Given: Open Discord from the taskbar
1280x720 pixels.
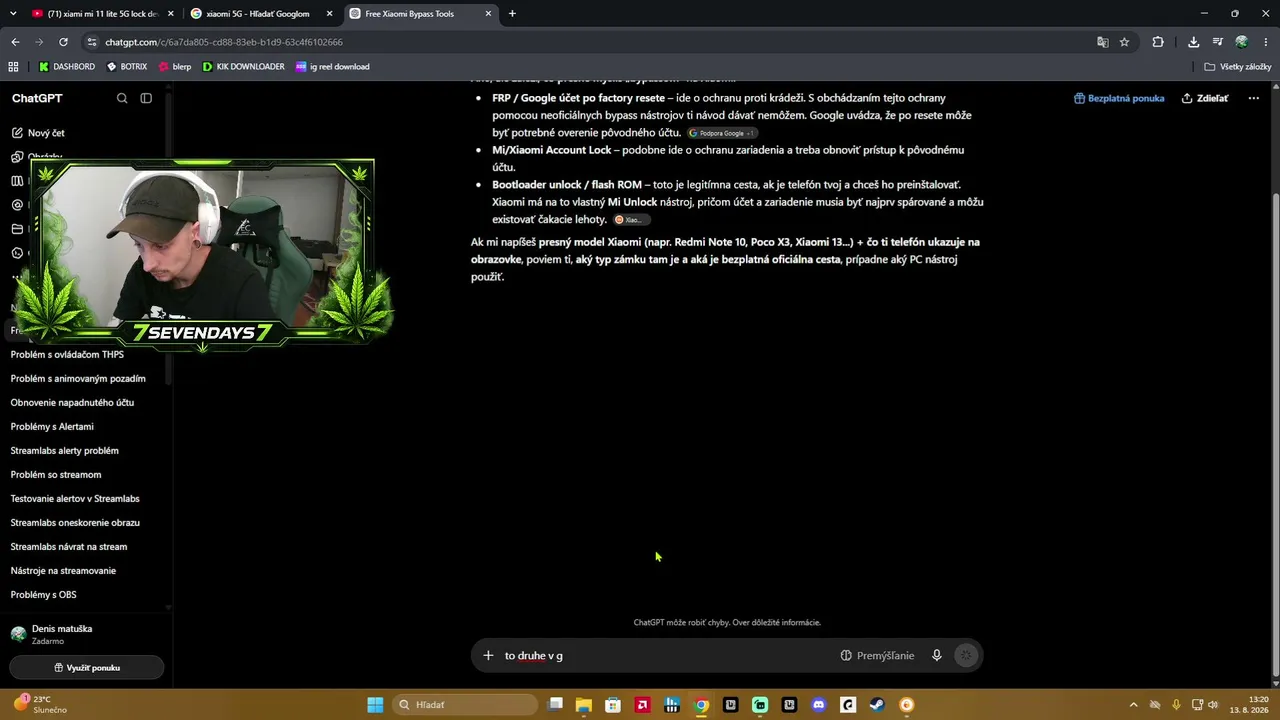Looking at the screenshot, I should point(819,705).
